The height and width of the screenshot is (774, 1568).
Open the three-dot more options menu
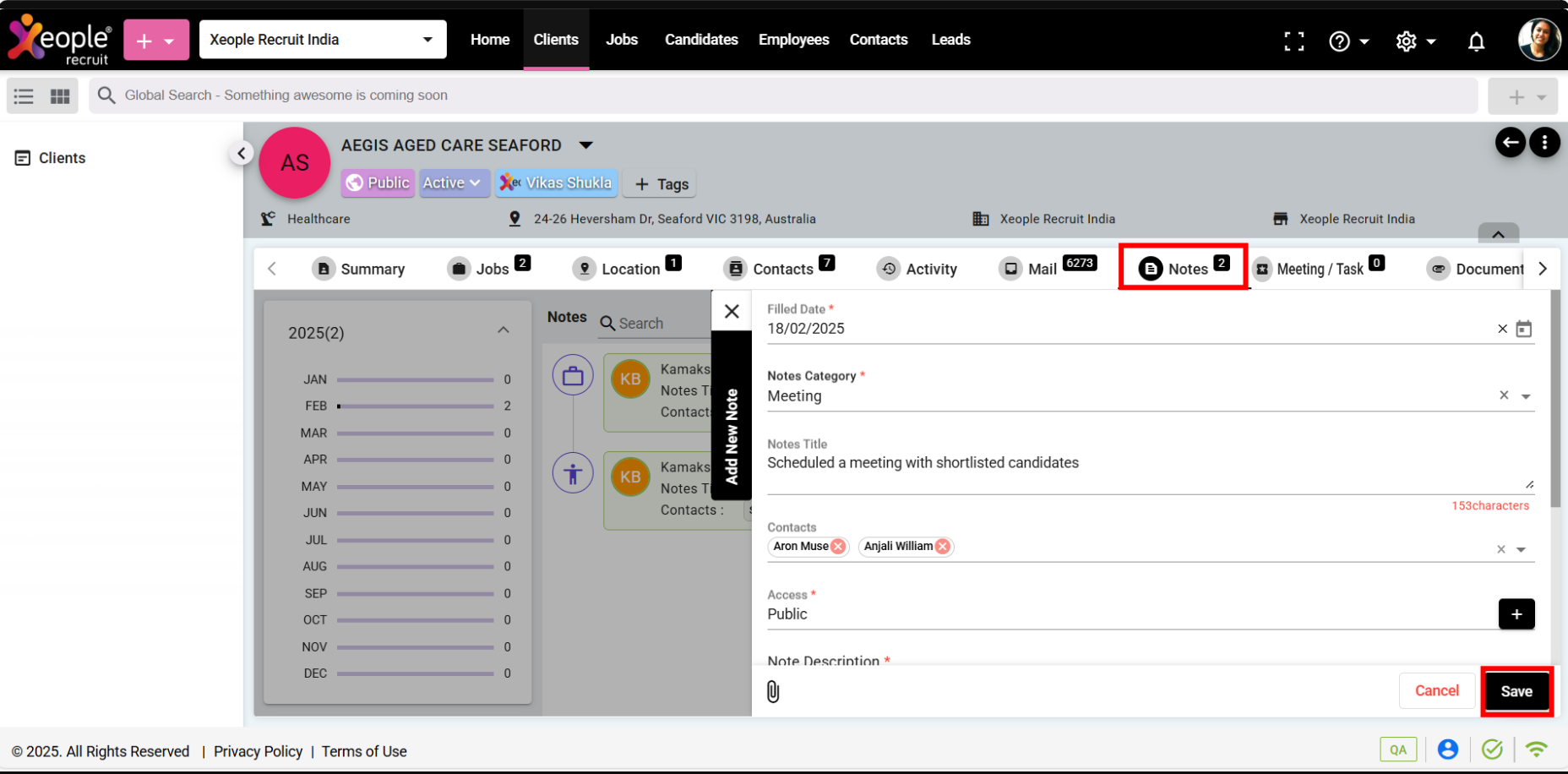point(1545,142)
